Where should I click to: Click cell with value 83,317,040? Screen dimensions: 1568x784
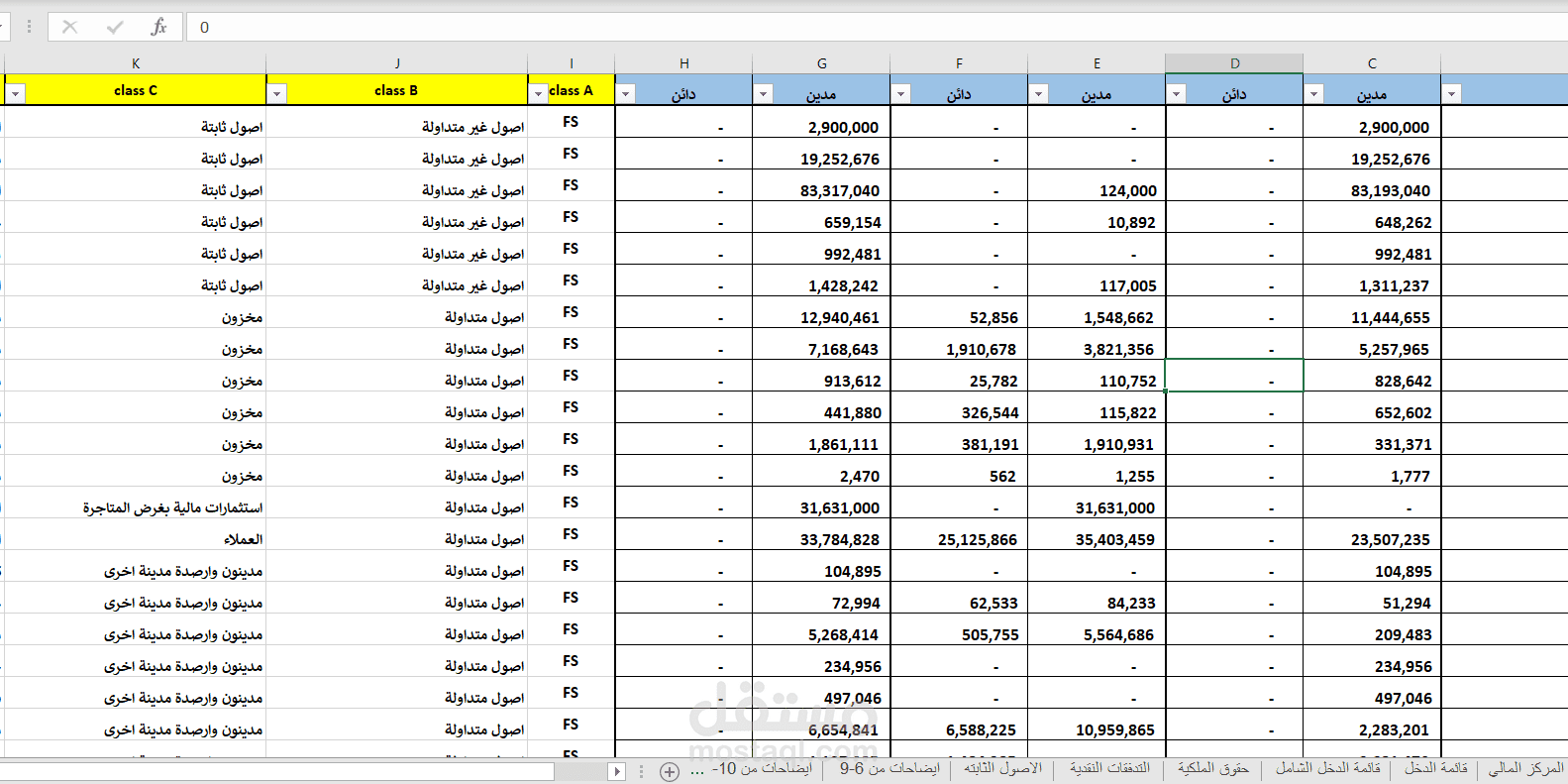pyautogui.click(x=822, y=186)
